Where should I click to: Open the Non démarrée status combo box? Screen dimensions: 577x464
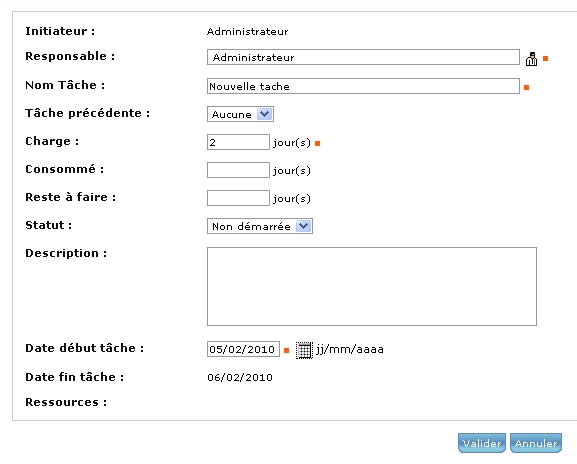click(260, 226)
